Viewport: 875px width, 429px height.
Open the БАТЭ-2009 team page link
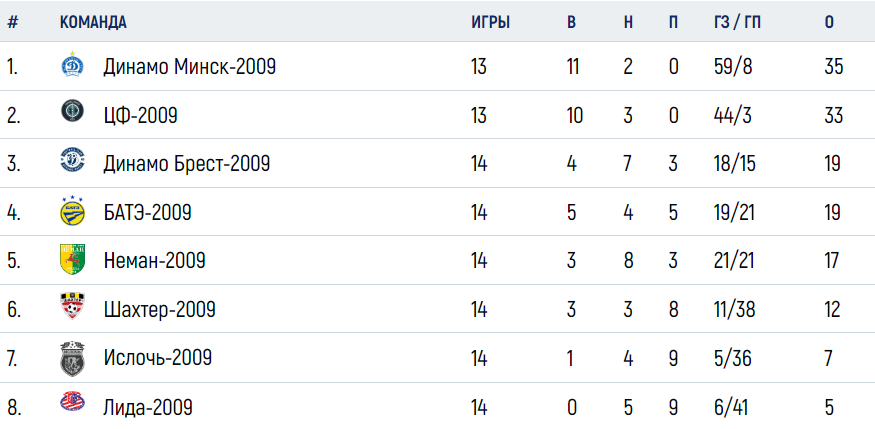click(147, 213)
